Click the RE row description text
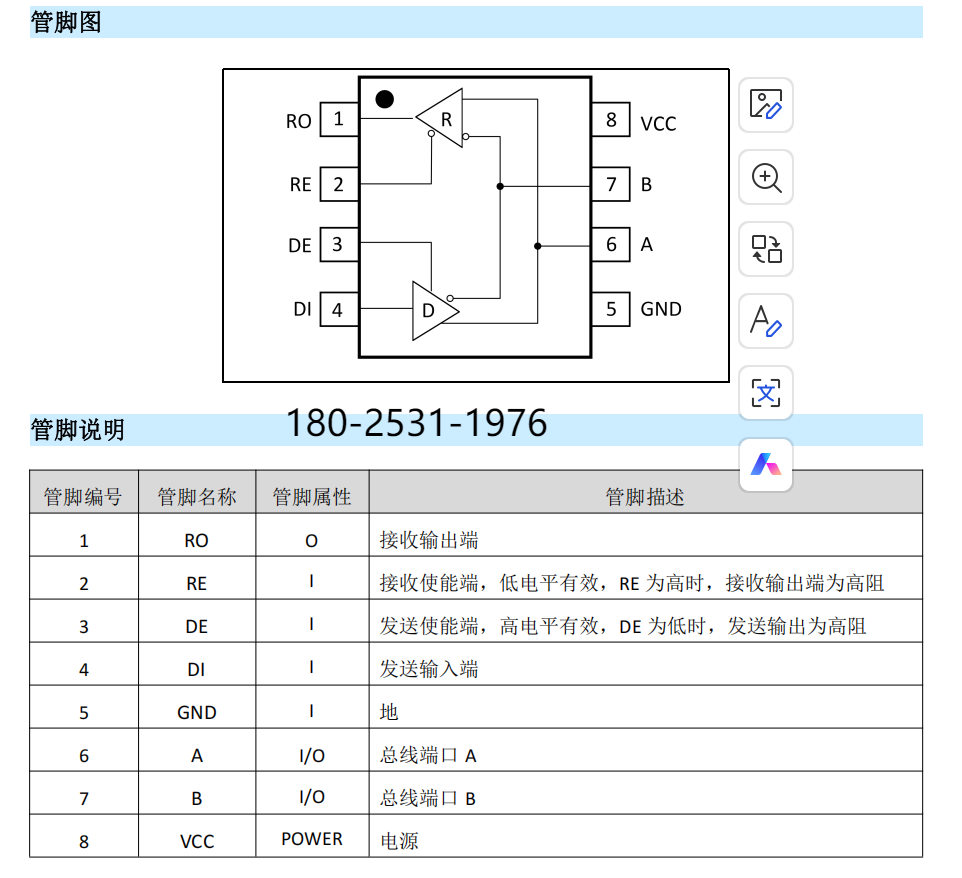962x878 pixels. [632, 583]
